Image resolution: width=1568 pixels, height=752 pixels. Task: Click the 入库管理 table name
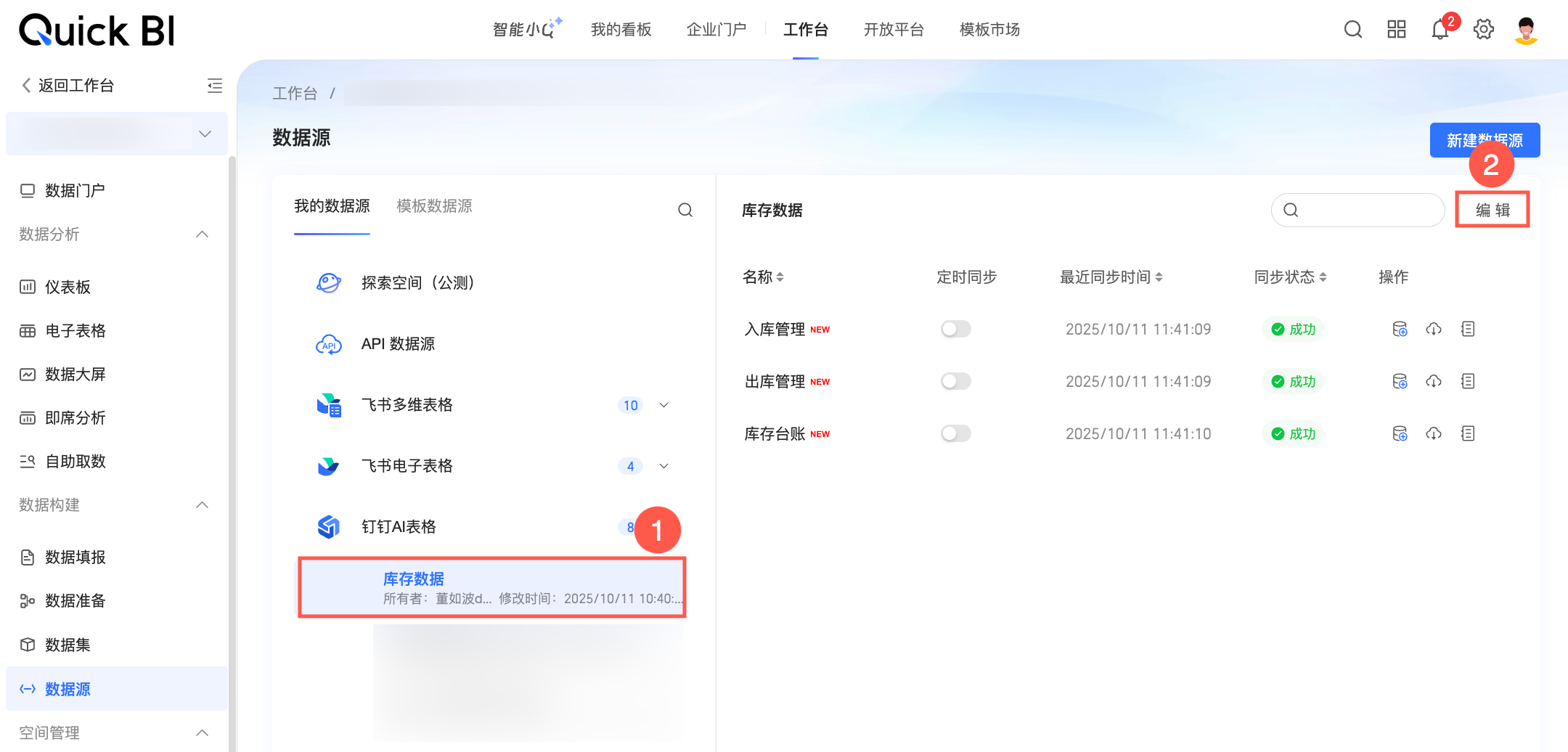pos(775,330)
